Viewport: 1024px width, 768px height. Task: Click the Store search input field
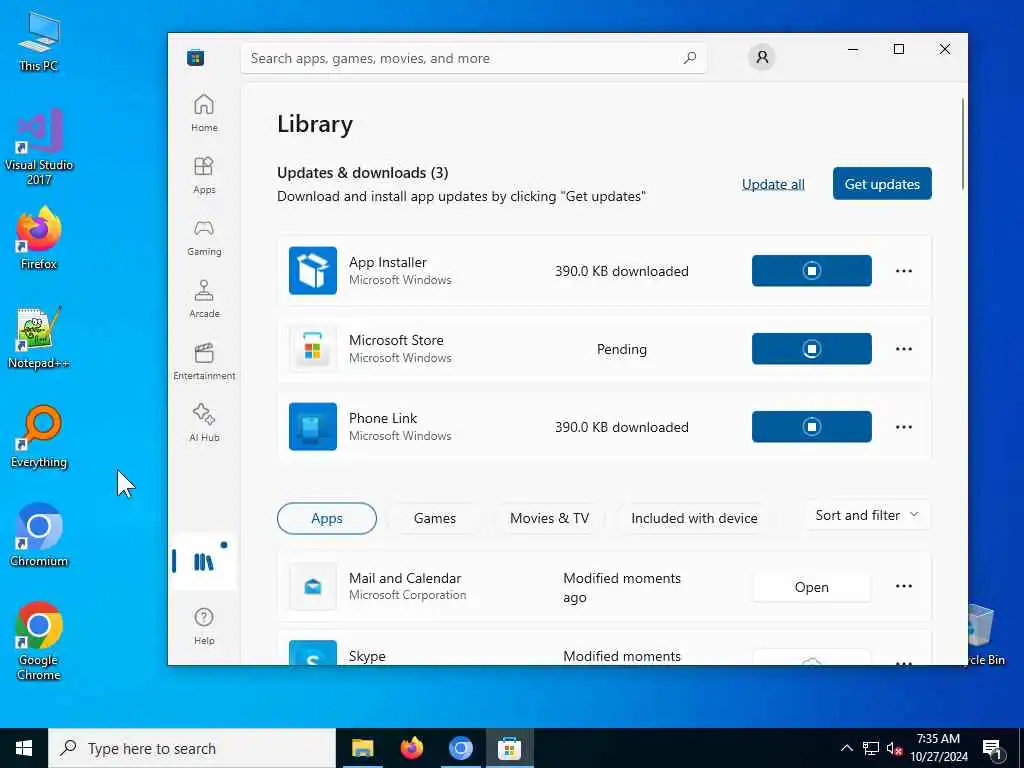coord(473,58)
